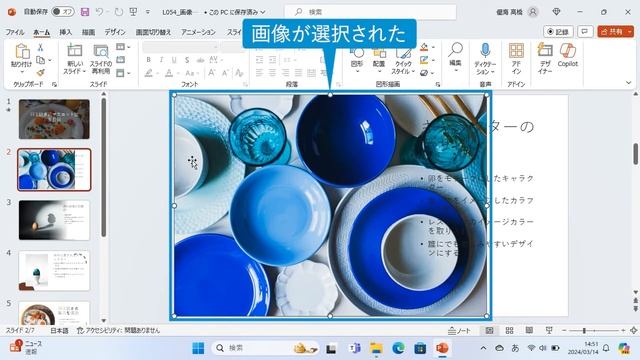Click the 貼り付け paste icon
This screenshot has height=360, width=640.
click(x=21, y=51)
